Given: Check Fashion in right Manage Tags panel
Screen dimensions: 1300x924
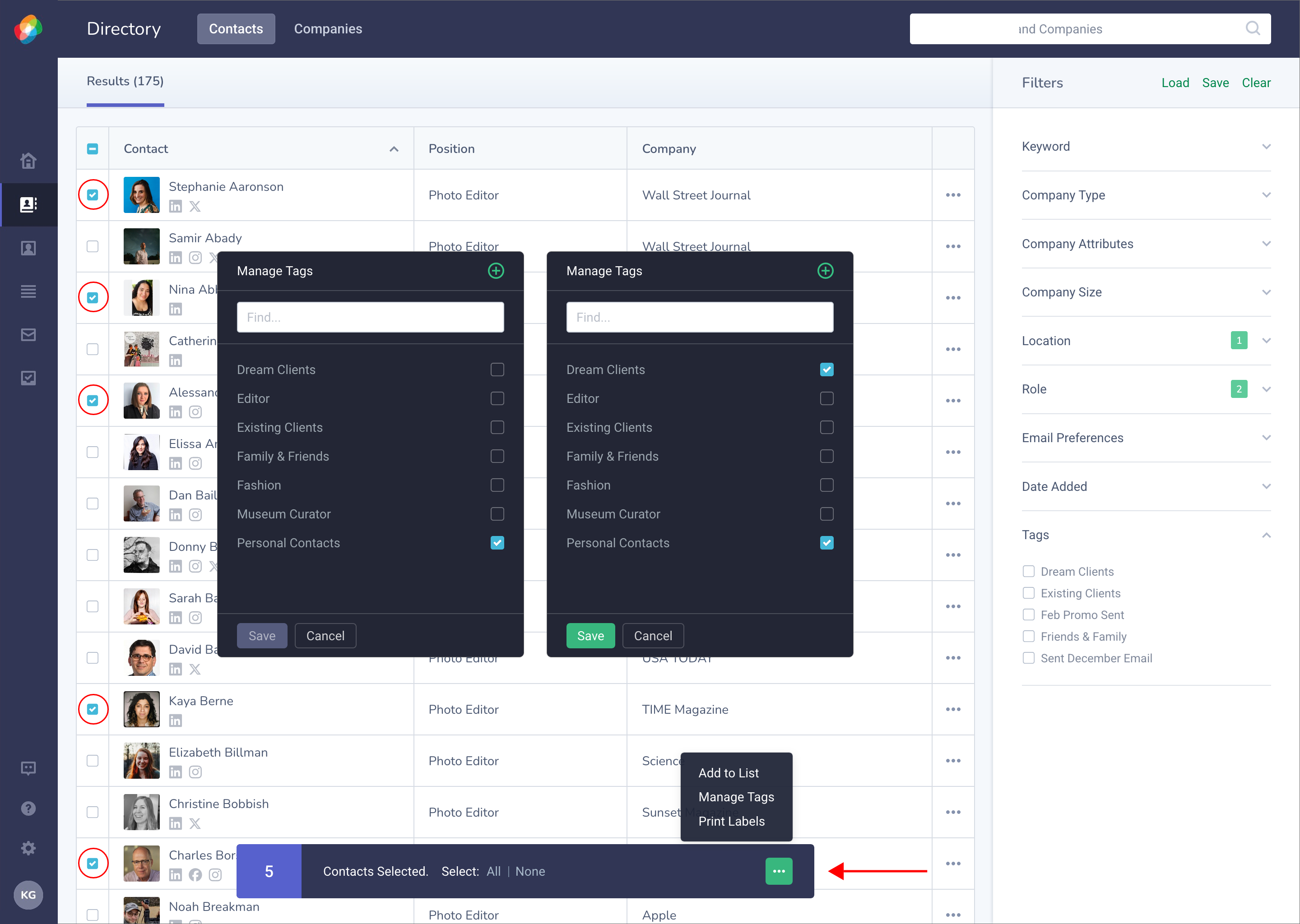Looking at the screenshot, I should click(x=827, y=485).
